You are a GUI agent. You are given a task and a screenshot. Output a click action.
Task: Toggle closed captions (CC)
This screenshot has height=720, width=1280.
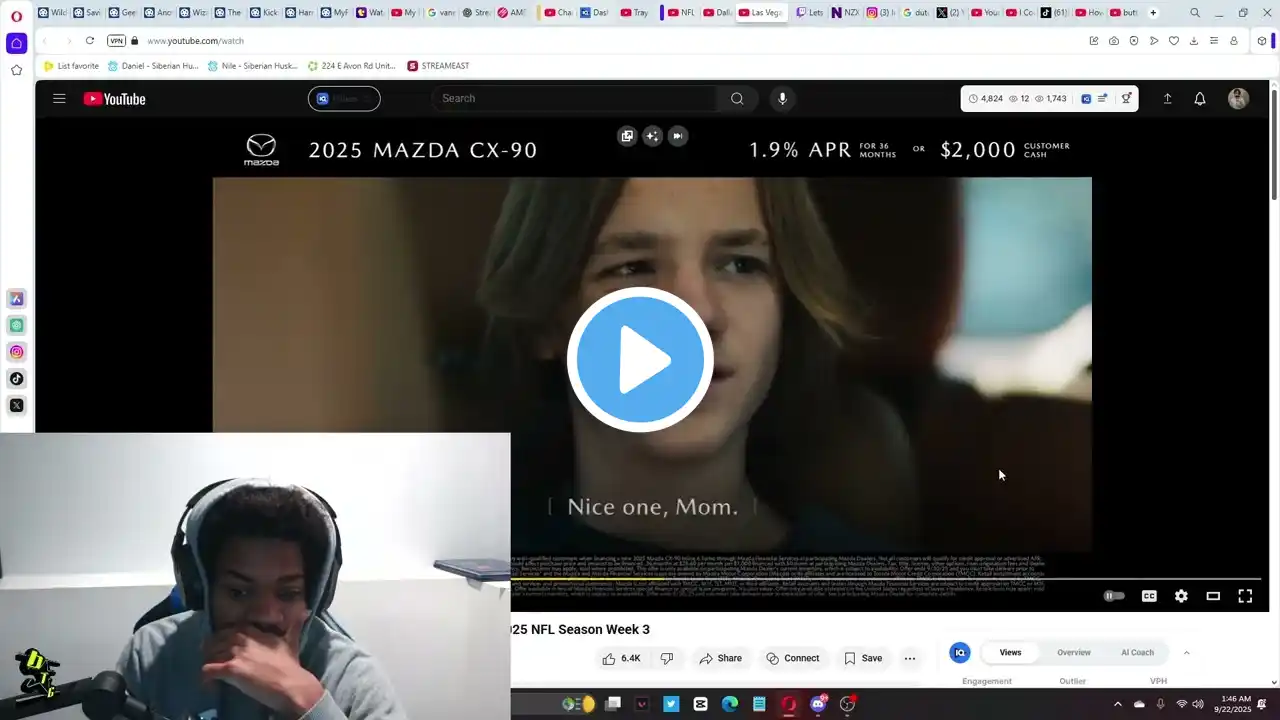point(1149,596)
